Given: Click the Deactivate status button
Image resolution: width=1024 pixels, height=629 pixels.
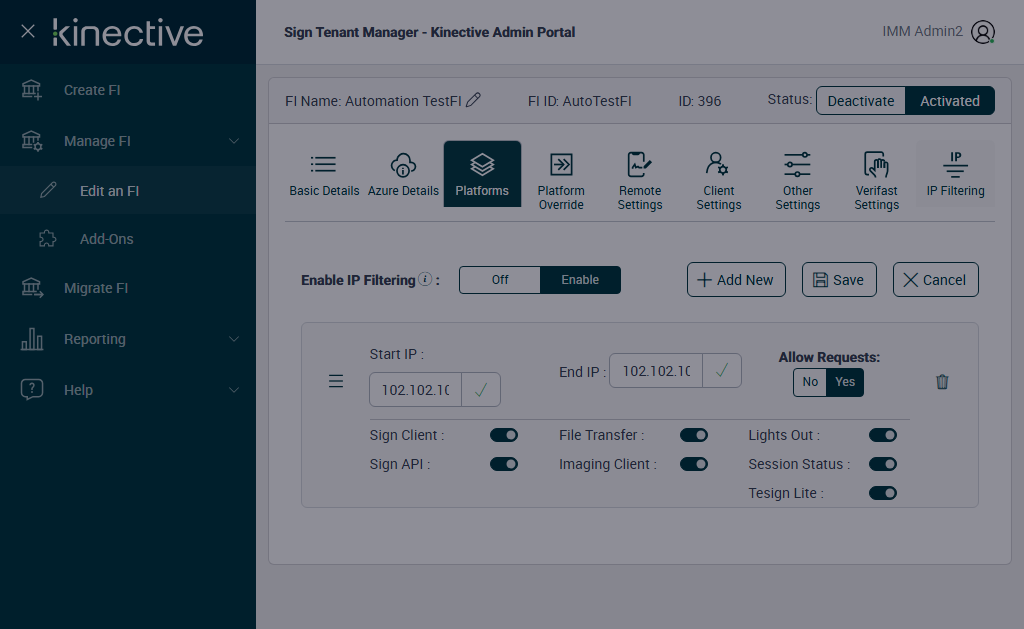Looking at the screenshot, I should 861,101.
